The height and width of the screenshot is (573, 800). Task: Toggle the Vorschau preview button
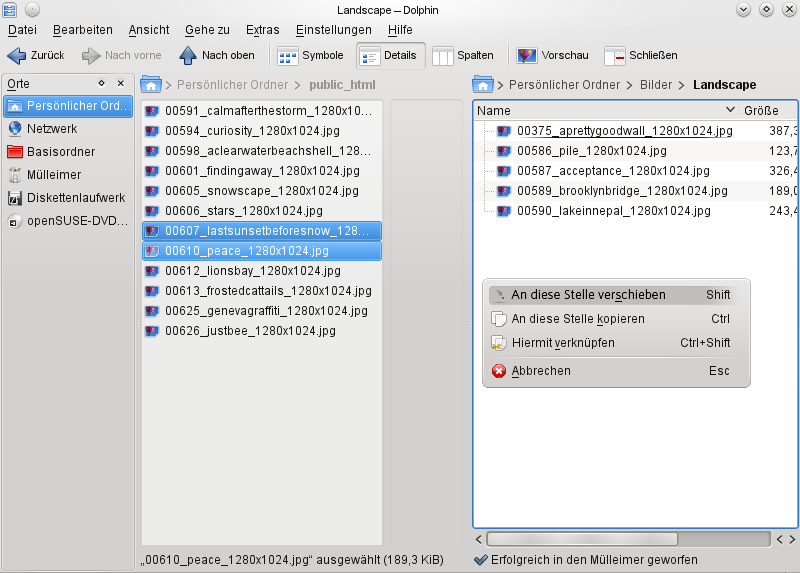click(x=553, y=56)
